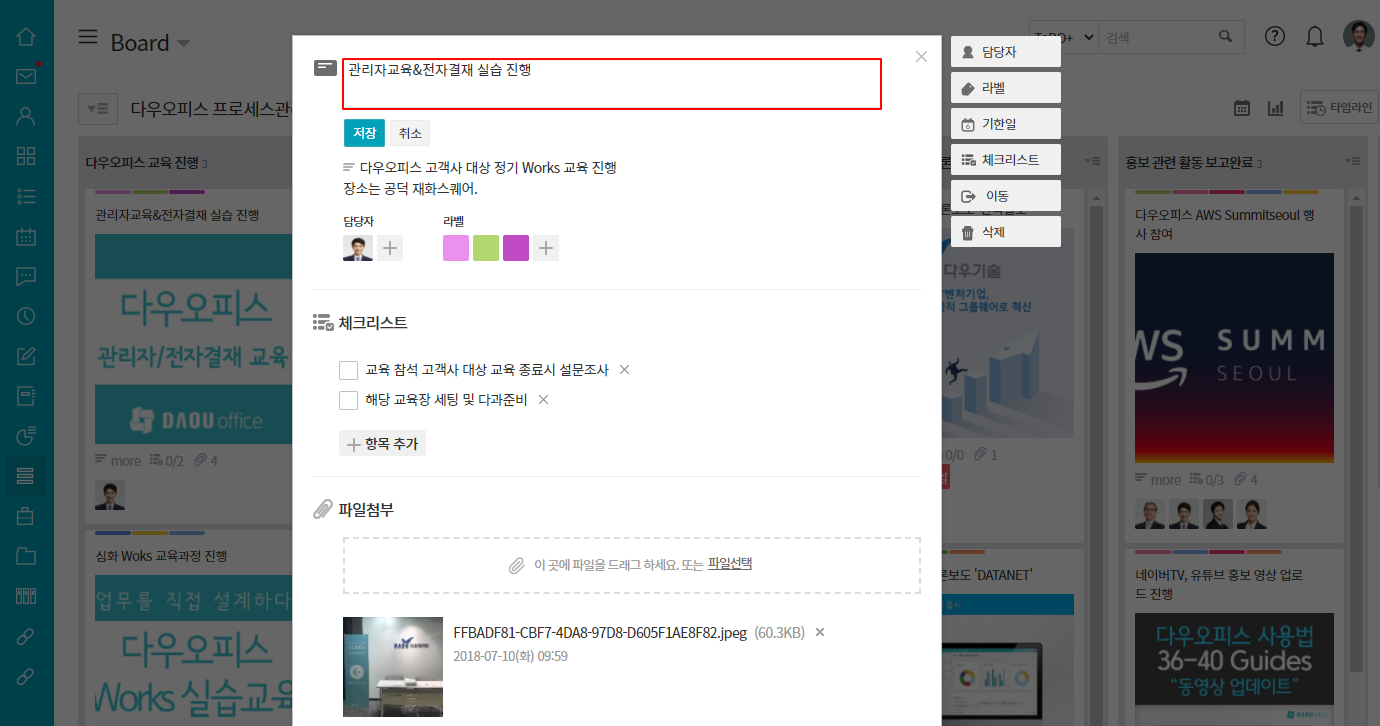Check the 해당 교육장 세팅 및 다과준비 checkbox
Screen dimensions: 1380x726
pos(349,401)
